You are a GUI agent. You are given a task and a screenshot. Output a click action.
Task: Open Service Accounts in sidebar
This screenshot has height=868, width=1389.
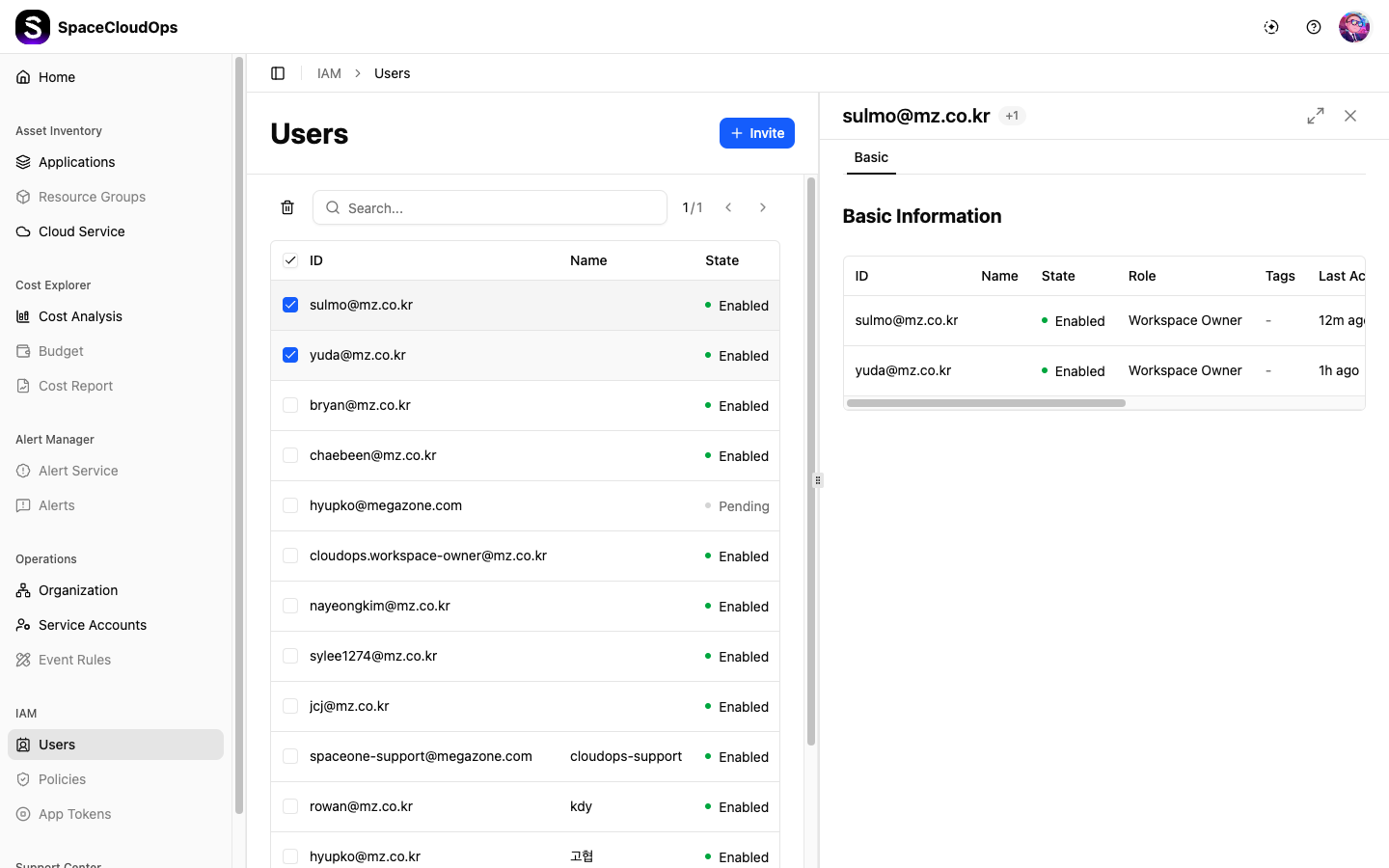coord(93,625)
